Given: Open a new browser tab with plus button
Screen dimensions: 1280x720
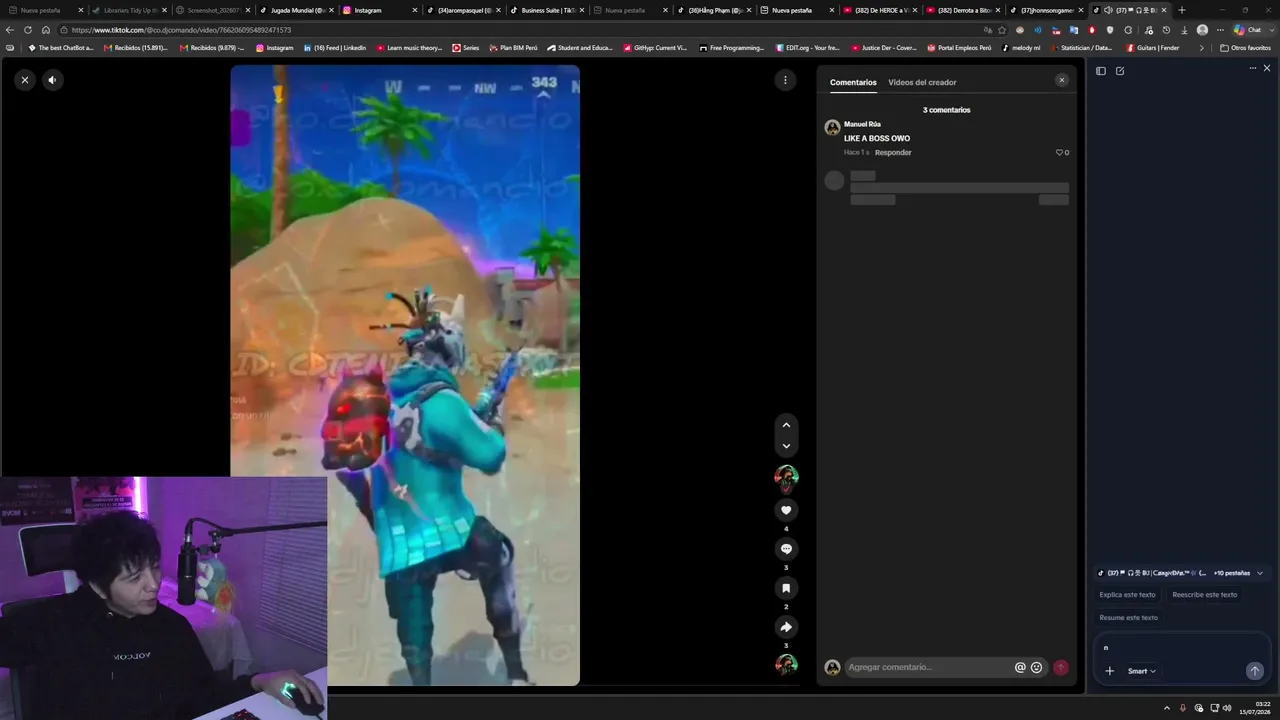Looking at the screenshot, I should [1181, 10].
